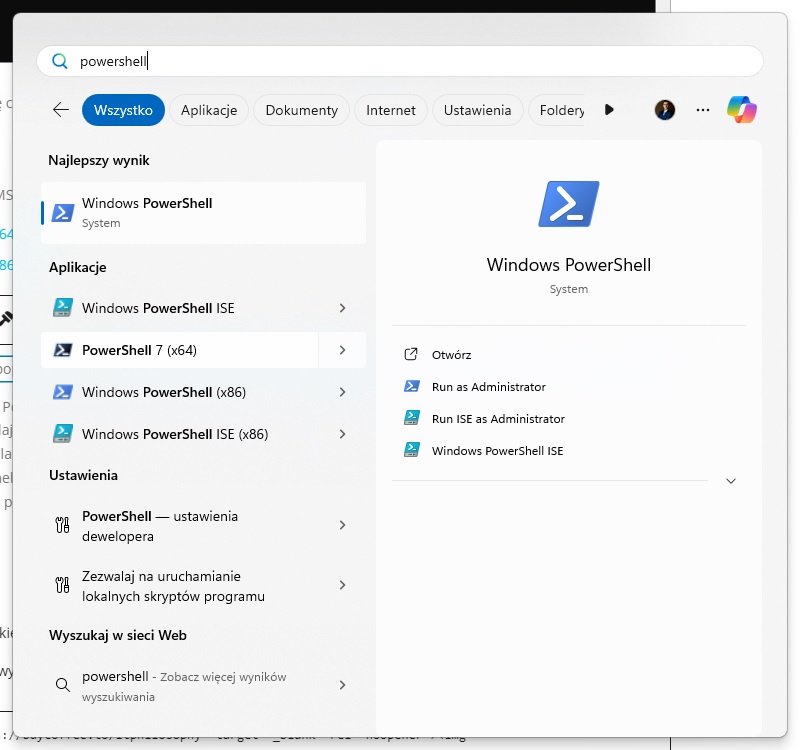Click the Windows PowerShell ISE (x86) icon

(x=63, y=434)
